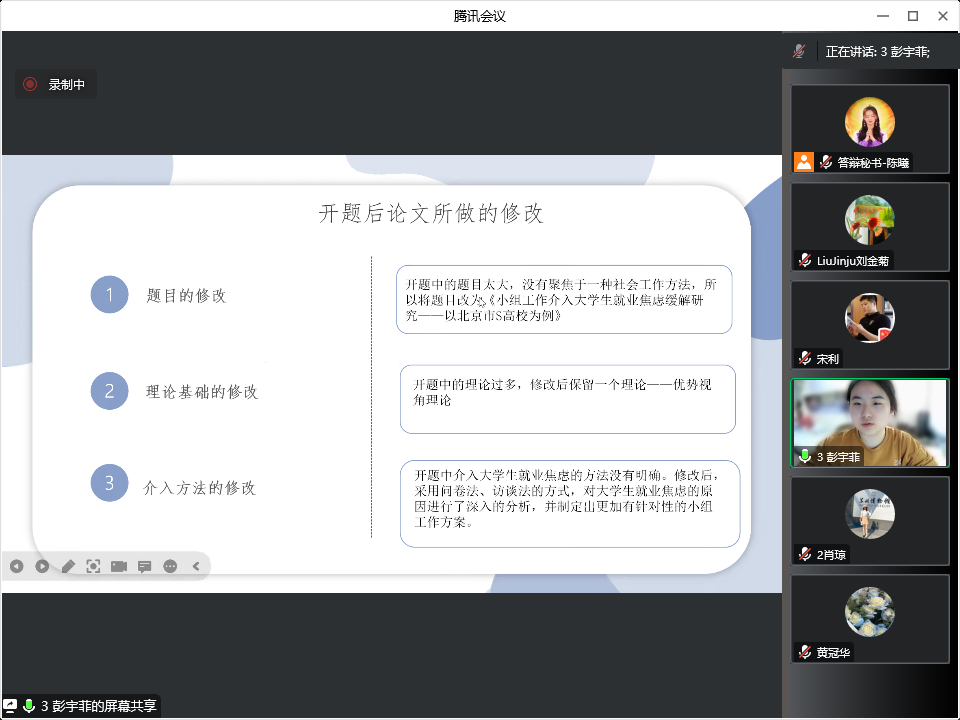The width and height of the screenshot is (960, 720).
Task: Maximize the 腾讯会议 window
Action: [x=912, y=15]
